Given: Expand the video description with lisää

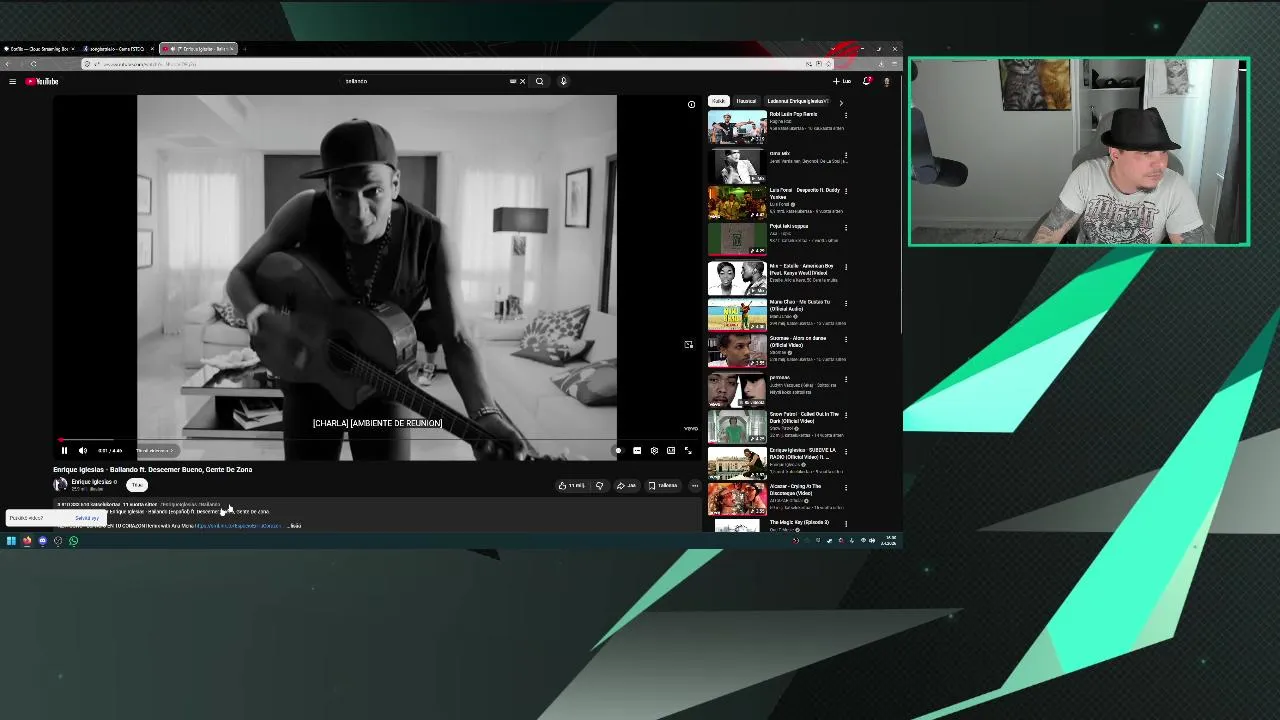Looking at the screenshot, I should (x=295, y=526).
